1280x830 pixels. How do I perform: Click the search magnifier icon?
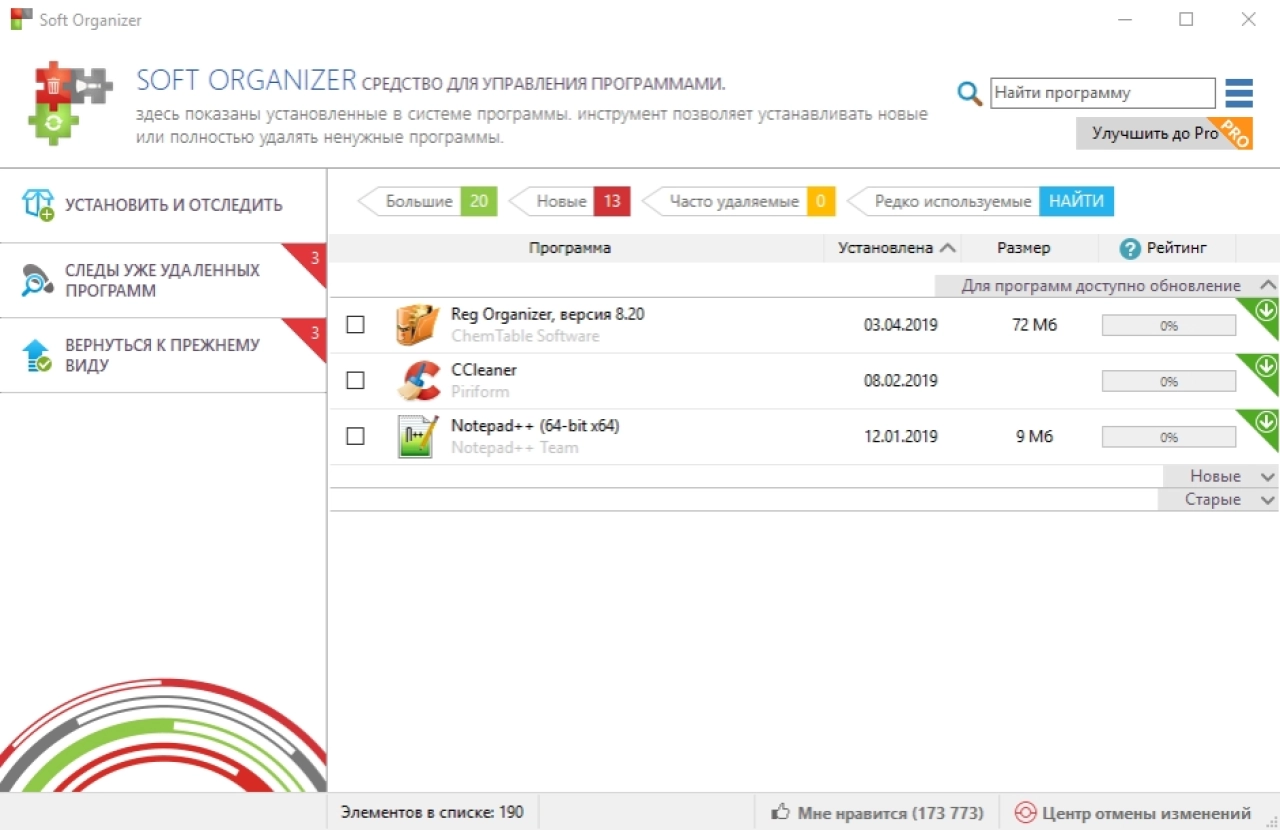click(969, 93)
